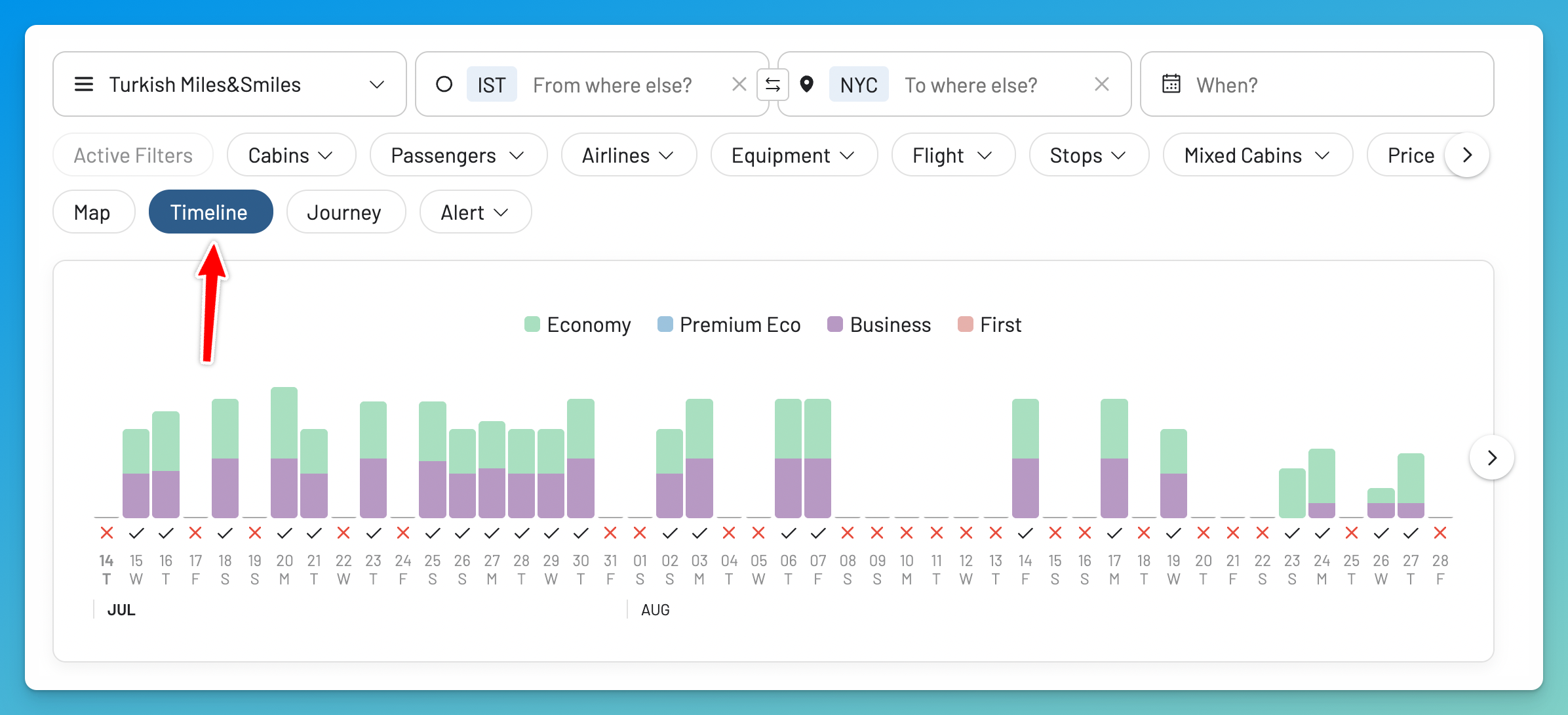This screenshot has width=1568, height=715.
Task: Switch to the Journey view
Action: pos(346,212)
